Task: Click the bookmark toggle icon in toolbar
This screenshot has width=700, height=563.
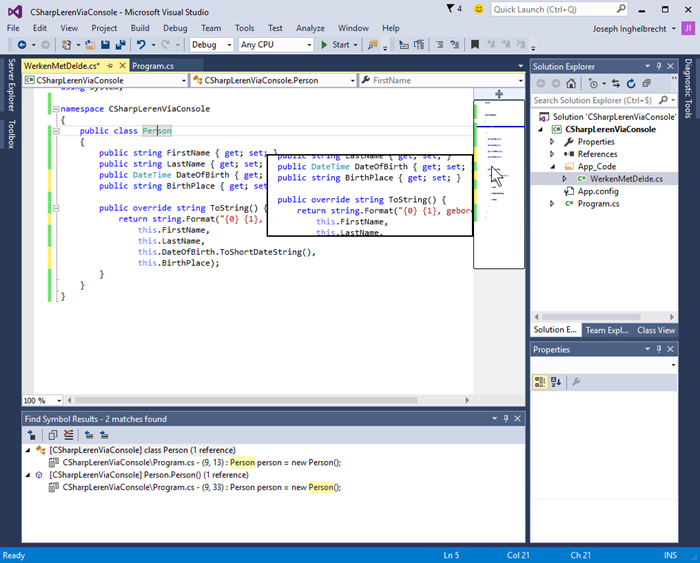Action: pyautogui.click(x=475, y=45)
